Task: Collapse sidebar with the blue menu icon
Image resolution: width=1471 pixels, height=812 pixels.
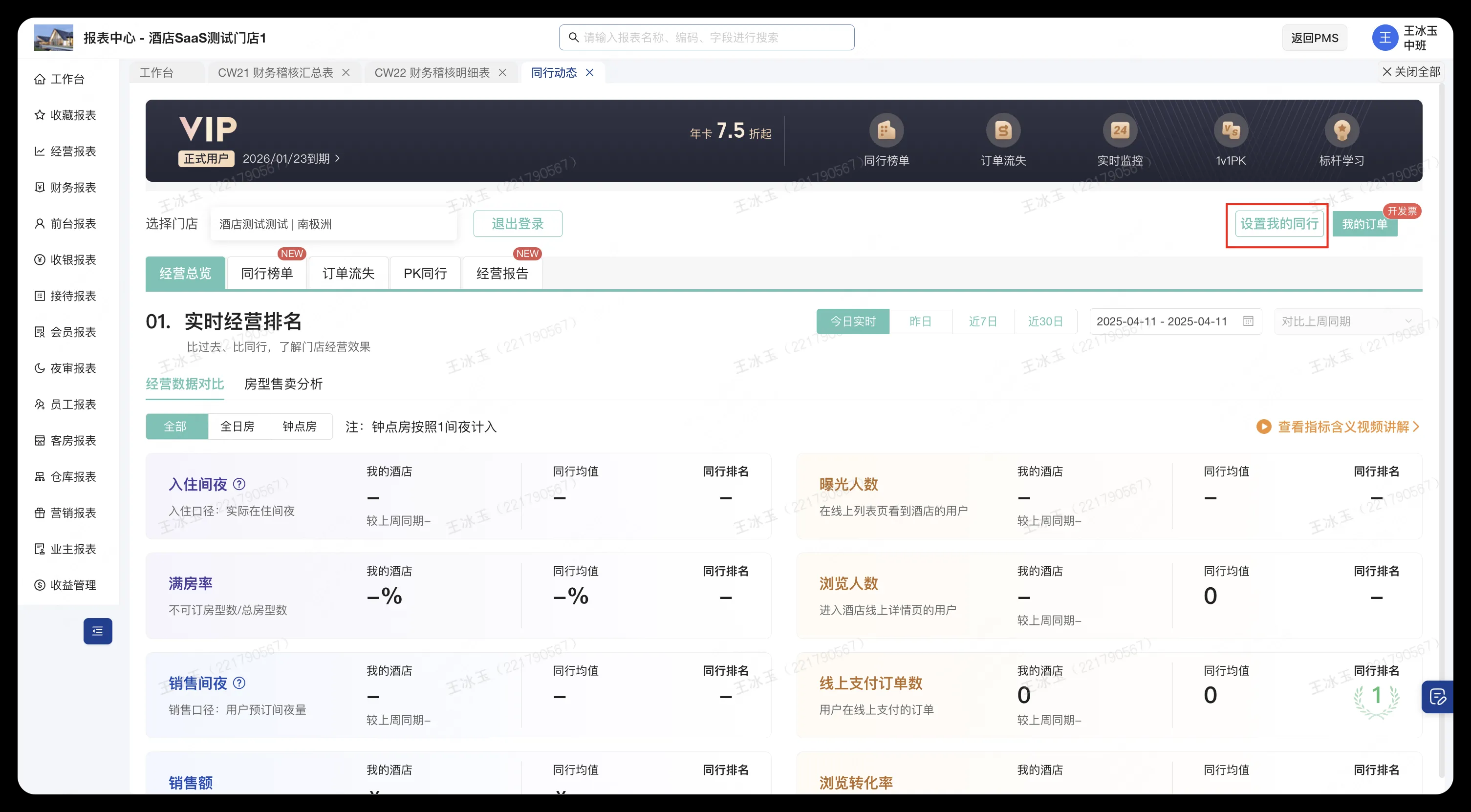Action: pos(98,631)
